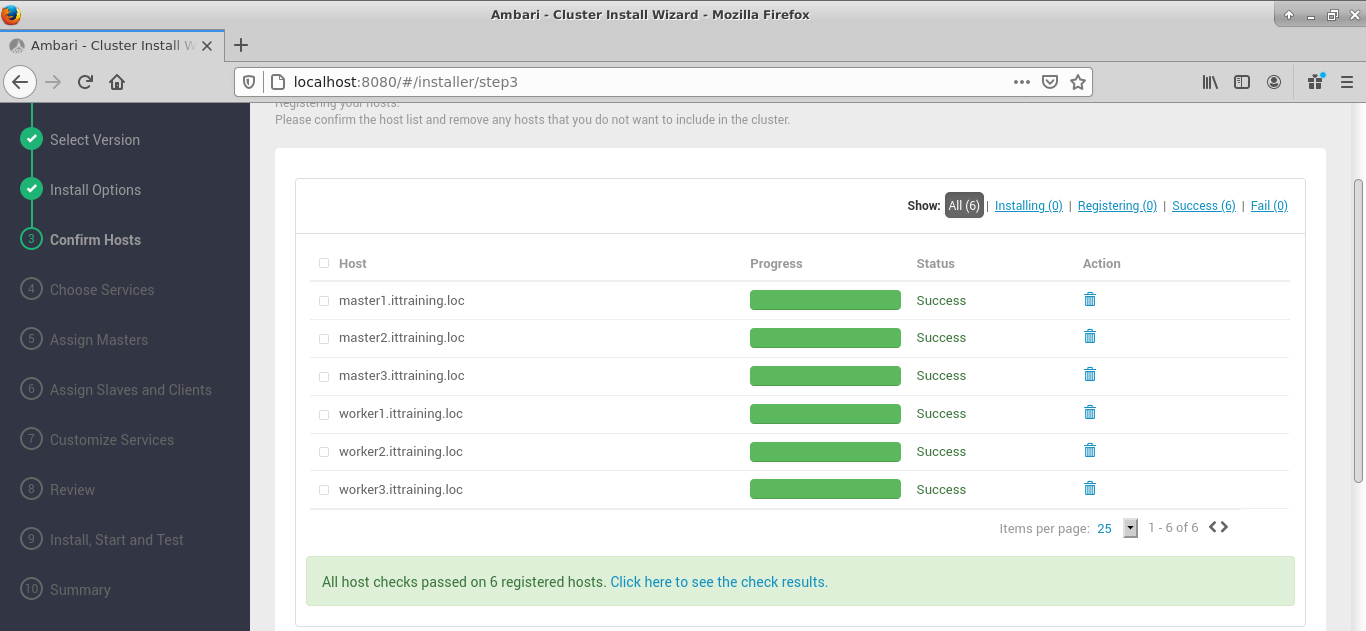Go to Firefox home page icon
The width and height of the screenshot is (1366, 631).
[x=117, y=82]
